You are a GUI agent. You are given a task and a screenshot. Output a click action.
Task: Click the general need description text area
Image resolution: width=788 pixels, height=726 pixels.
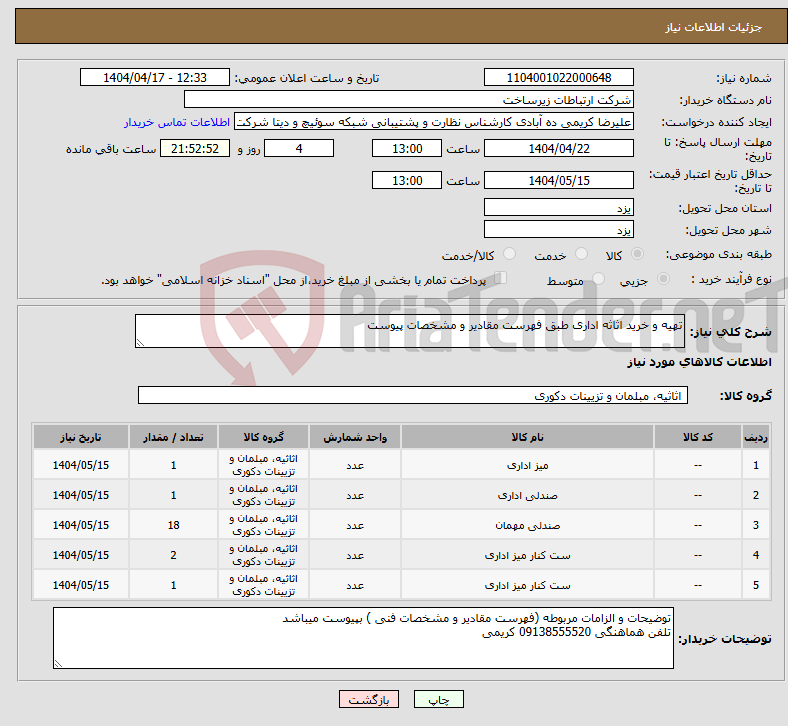click(x=410, y=331)
